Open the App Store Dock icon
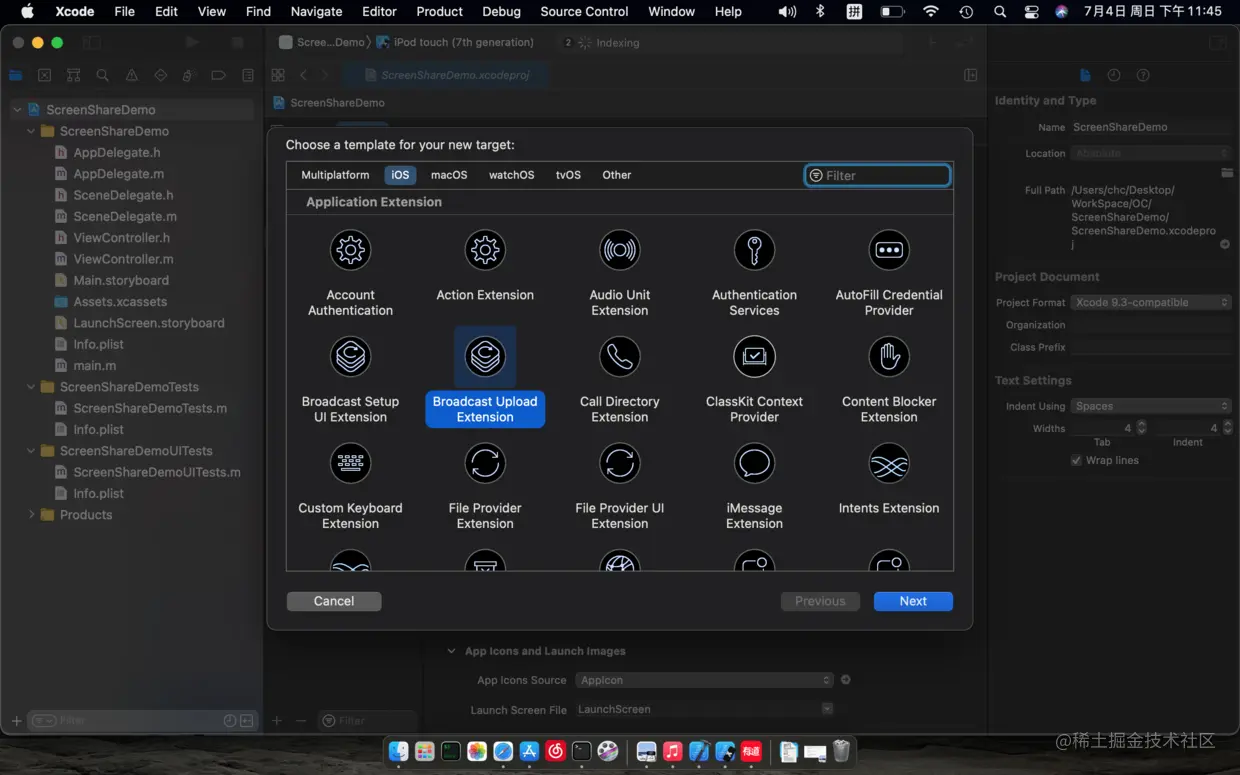 click(x=530, y=751)
